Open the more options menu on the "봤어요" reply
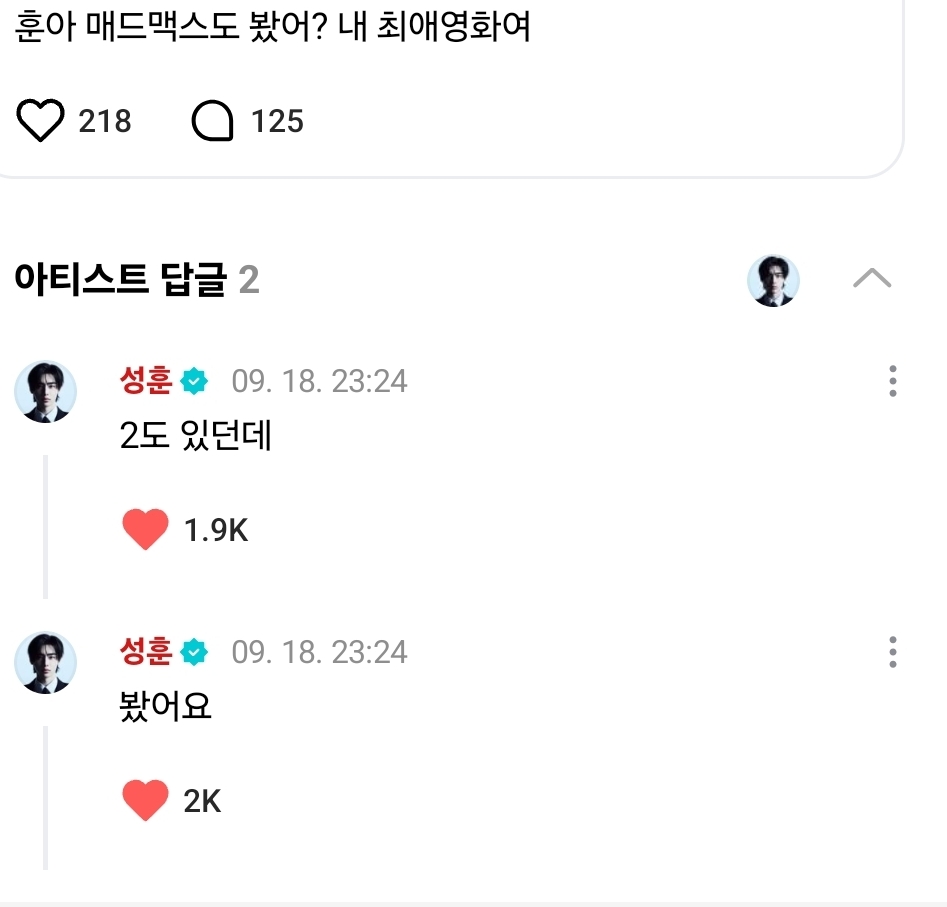This screenshot has width=947, height=907. 892,652
